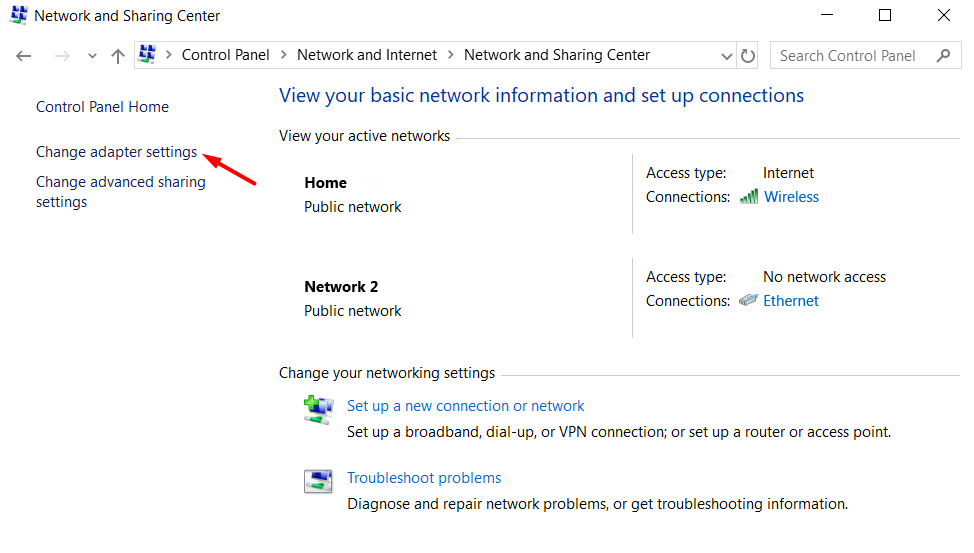The height and width of the screenshot is (553, 974).
Task: Click the Back navigation arrow
Action: [x=24, y=56]
